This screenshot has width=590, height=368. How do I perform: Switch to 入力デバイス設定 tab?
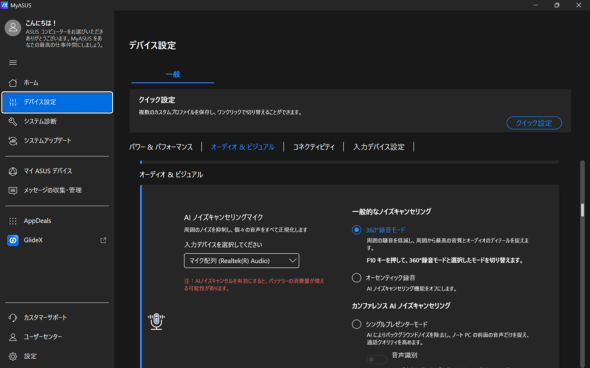point(379,147)
